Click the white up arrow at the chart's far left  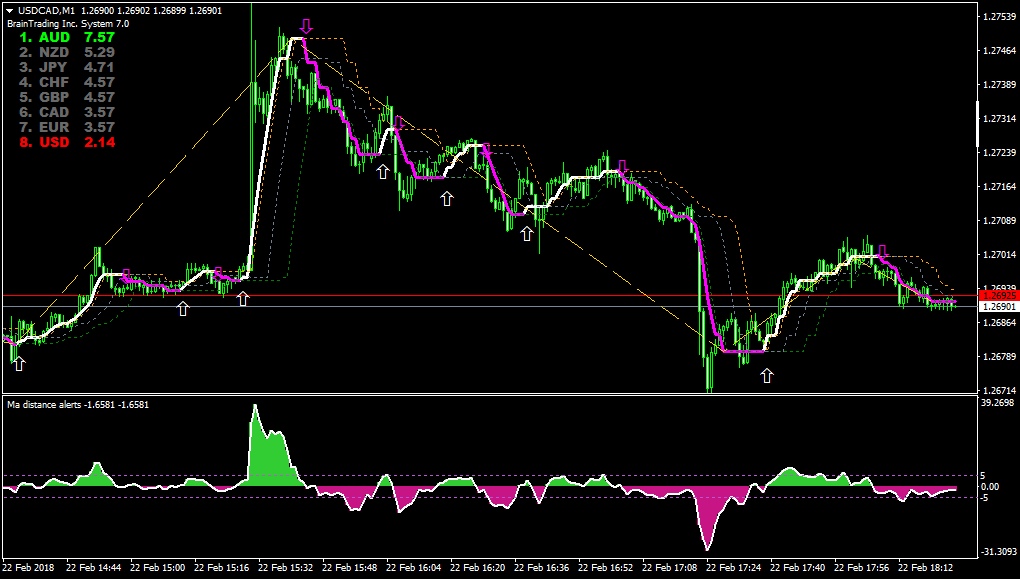[x=19, y=364]
